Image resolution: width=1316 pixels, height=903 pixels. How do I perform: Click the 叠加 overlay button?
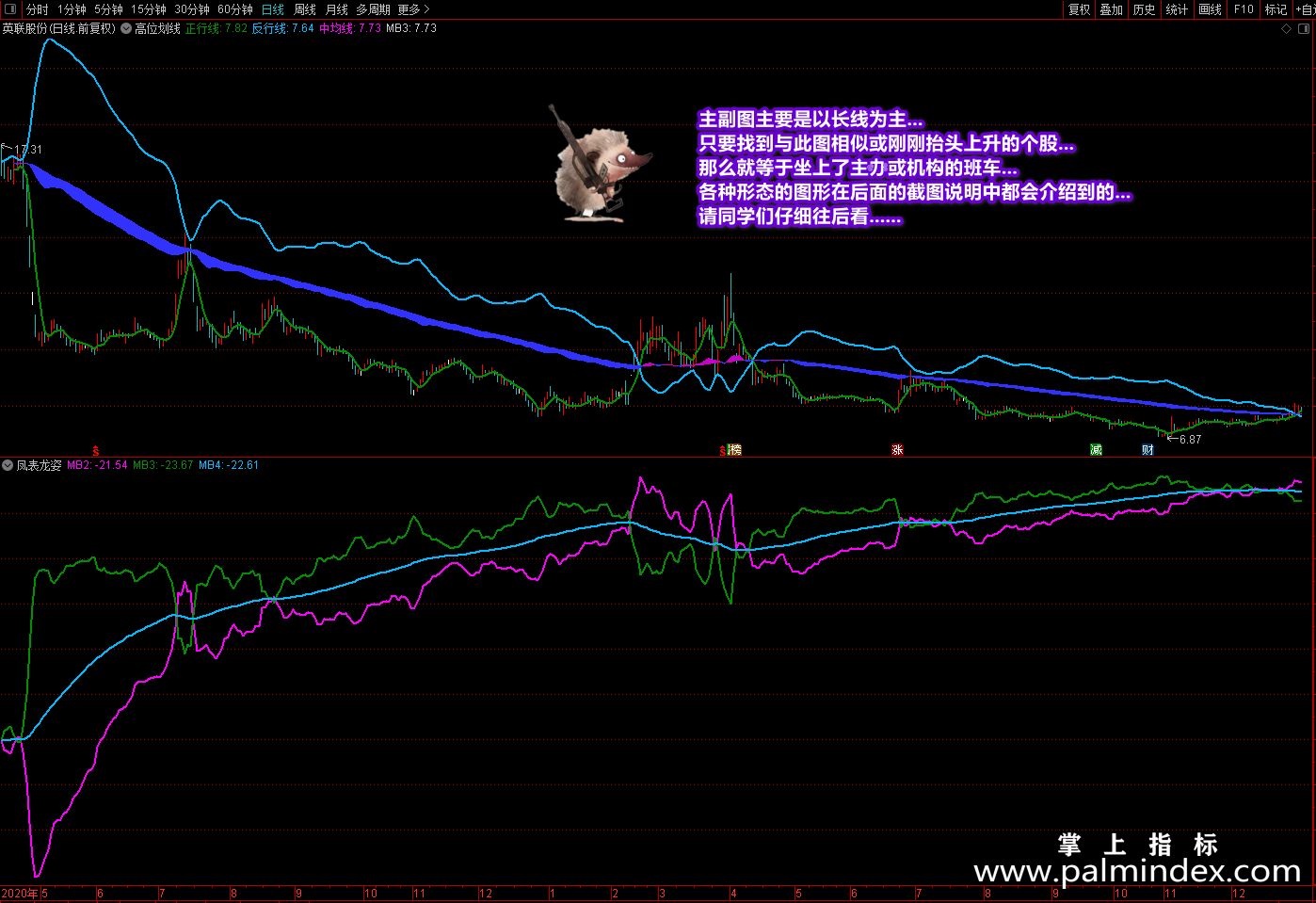click(x=1112, y=9)
